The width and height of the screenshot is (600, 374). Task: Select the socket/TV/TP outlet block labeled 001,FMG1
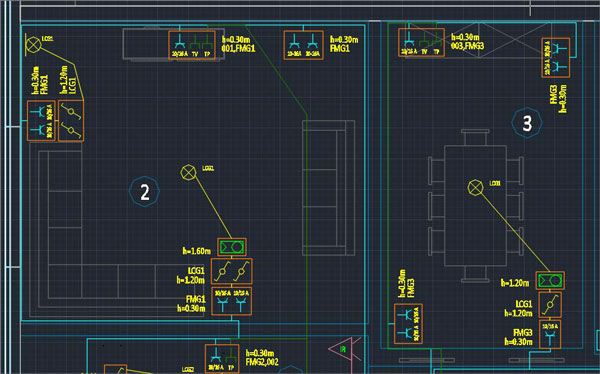coord(192,45)
